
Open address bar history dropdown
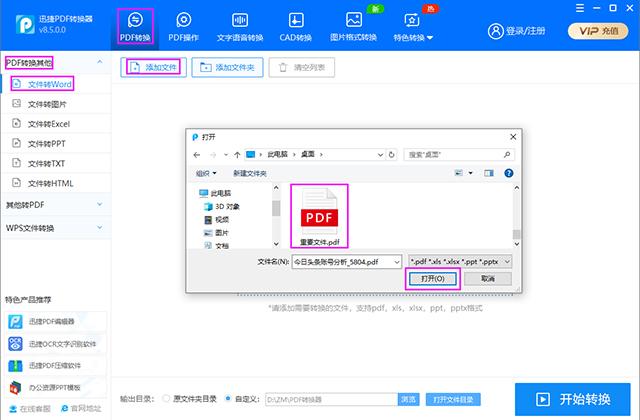point(380,155)
